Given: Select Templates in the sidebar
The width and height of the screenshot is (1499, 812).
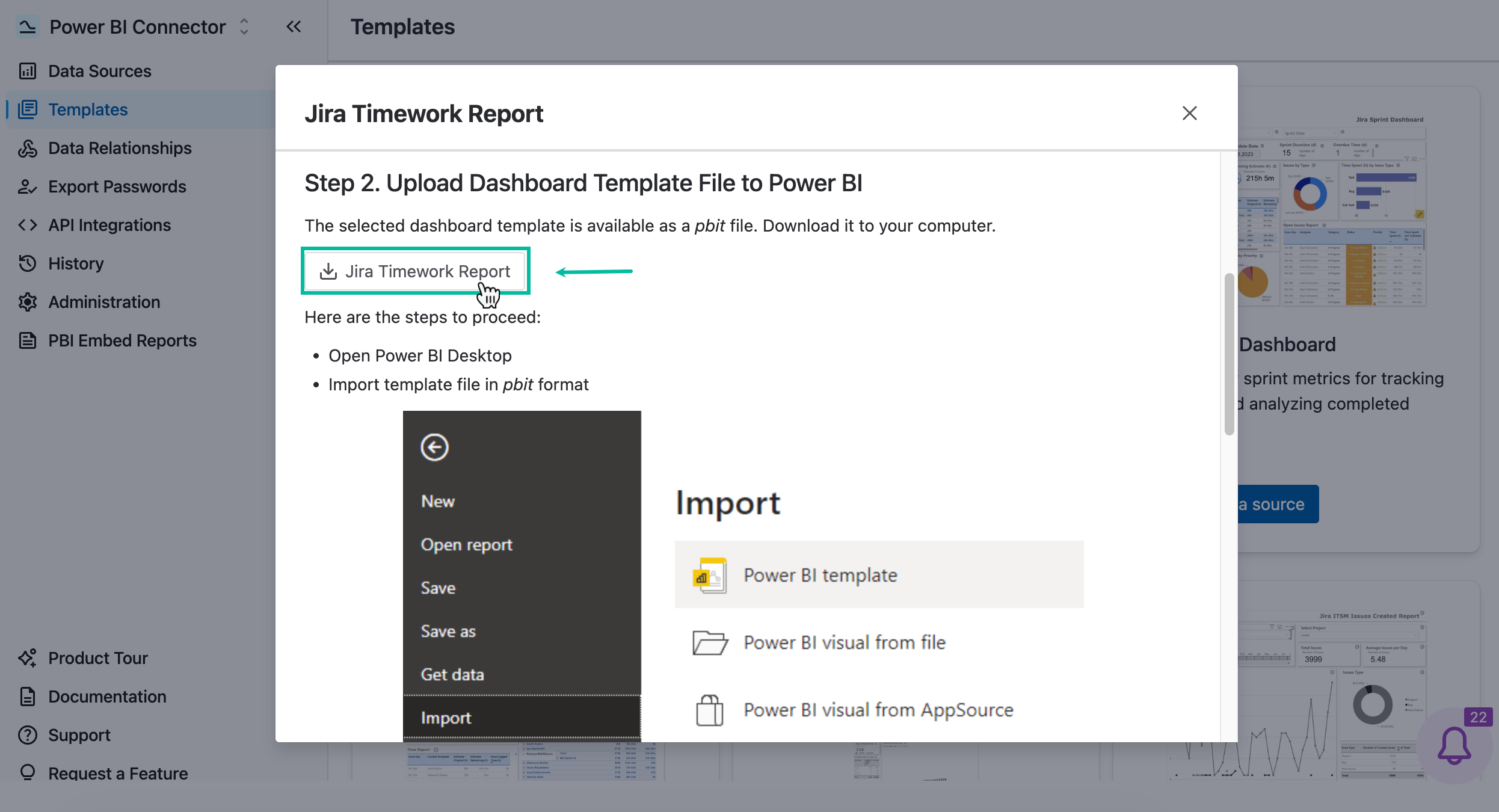Looking at the screenshot, I should (x=88, y=109).
